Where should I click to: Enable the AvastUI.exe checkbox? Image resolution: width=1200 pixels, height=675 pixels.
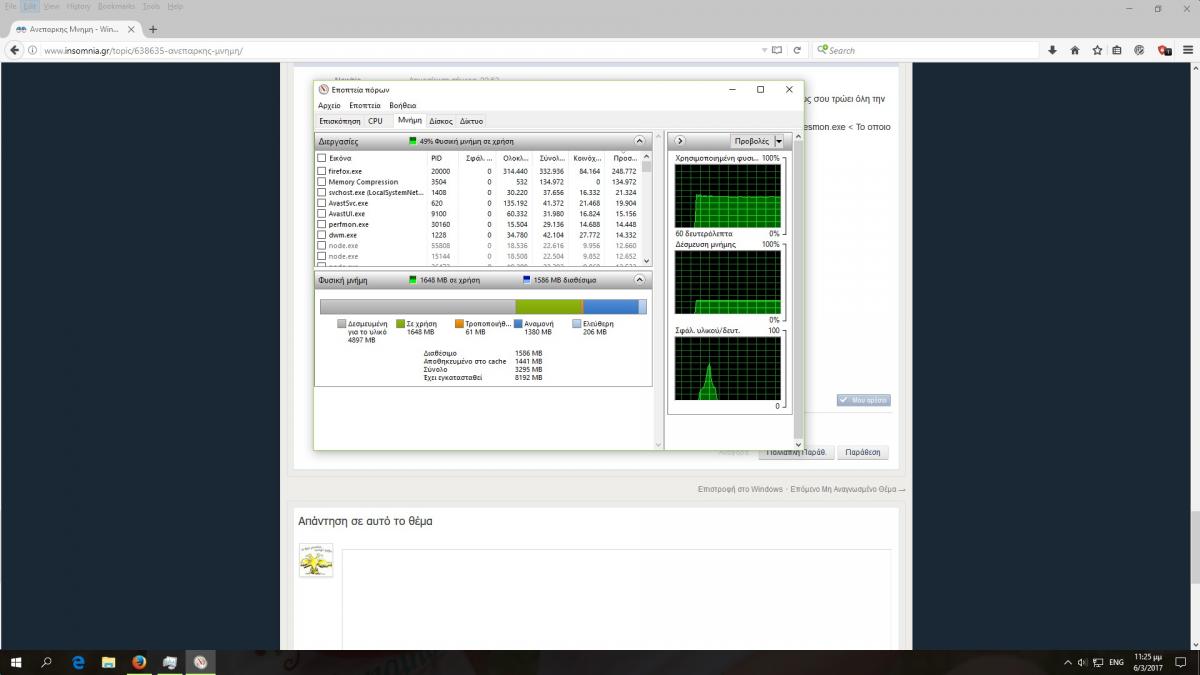click(x=322, y=213)
